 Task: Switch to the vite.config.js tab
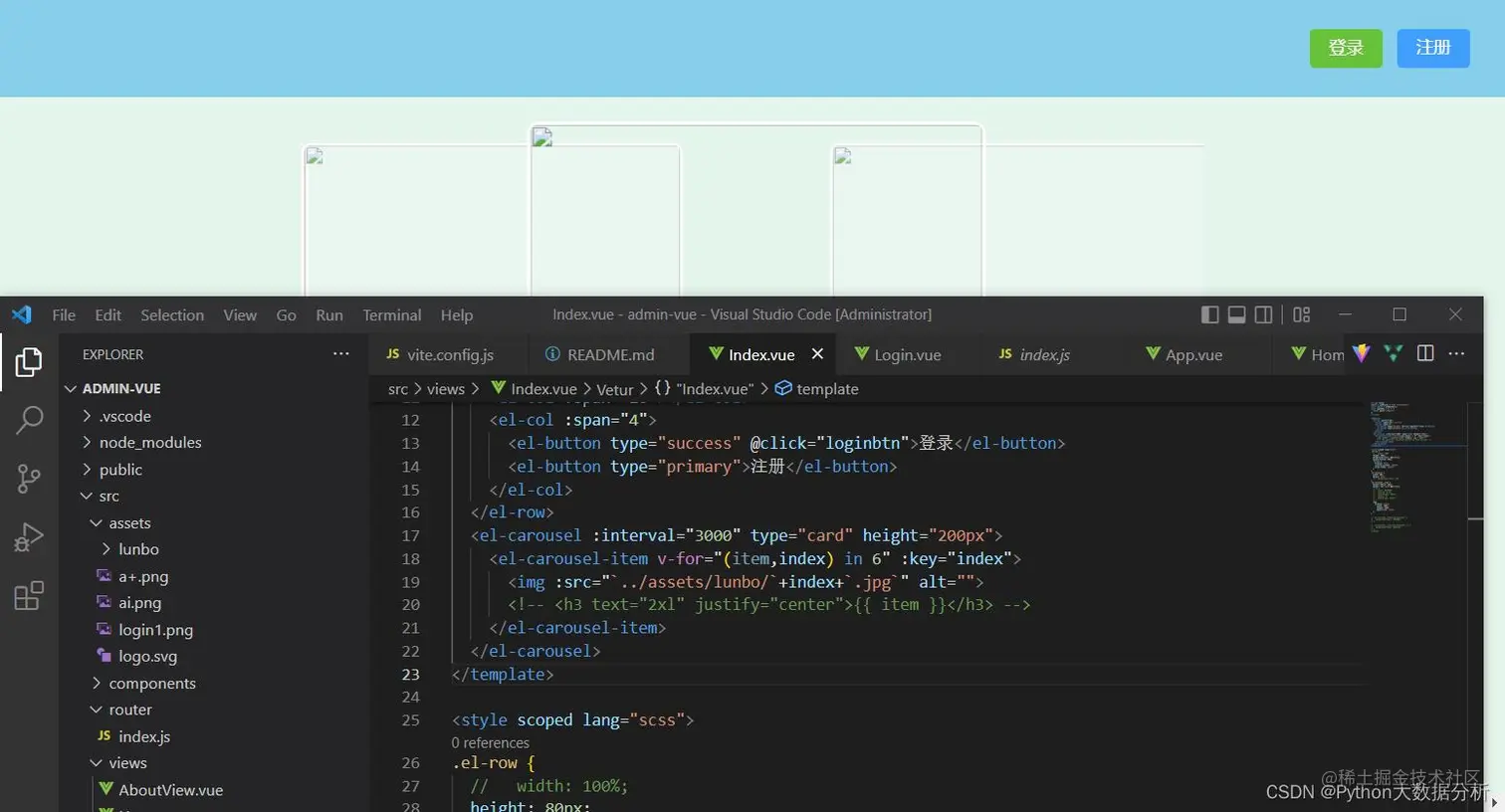448,354
